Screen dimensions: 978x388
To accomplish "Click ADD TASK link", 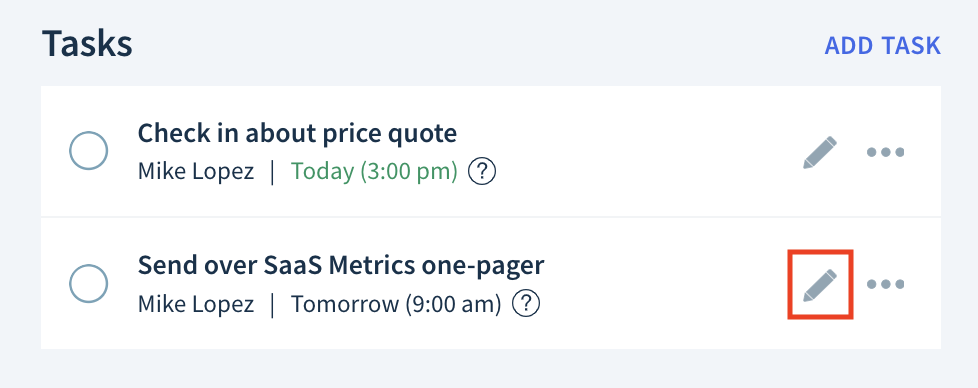I will tap(883, 46).
